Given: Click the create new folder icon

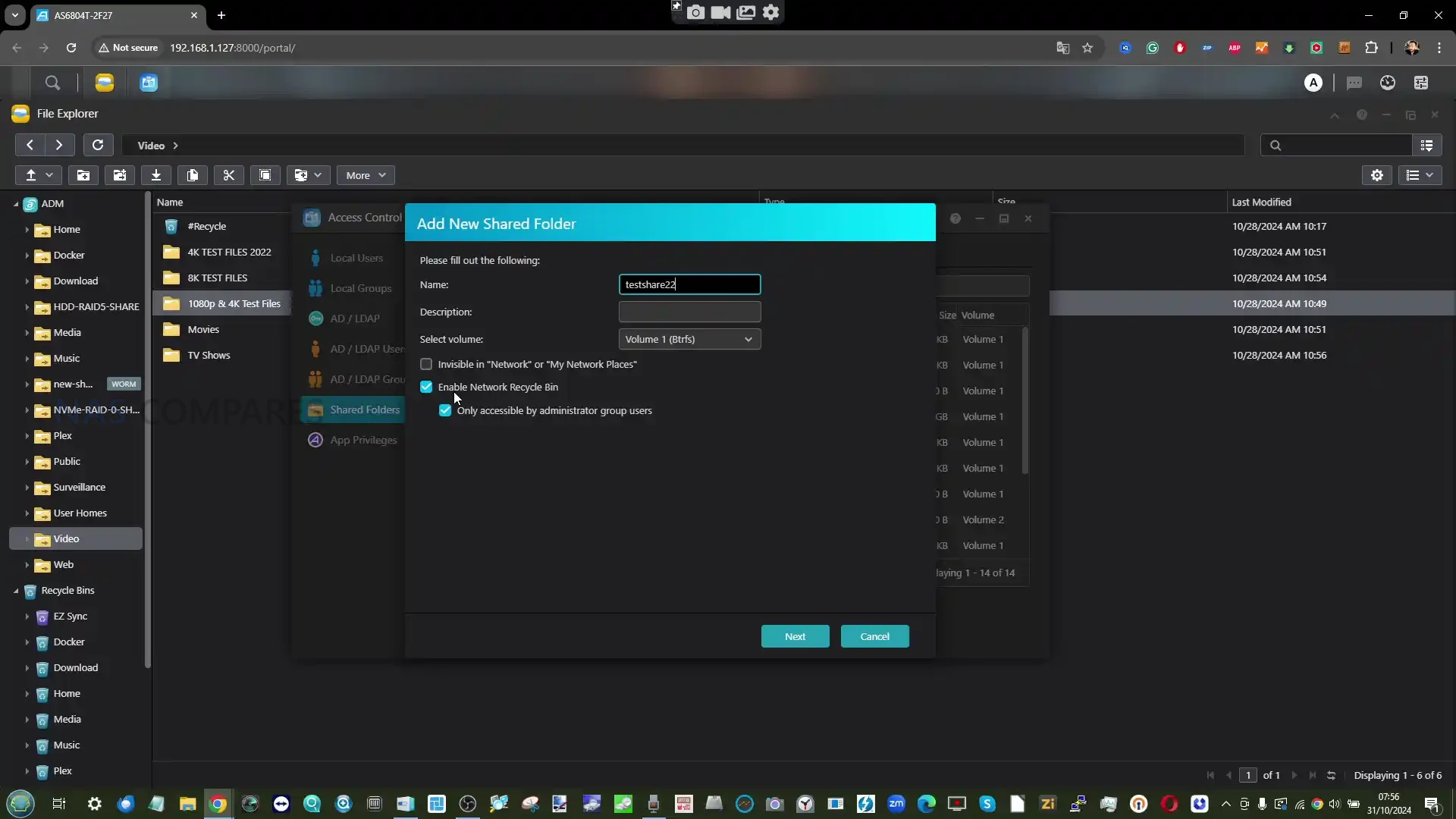Looking at the screenshot, I should [x=83, y=175].
